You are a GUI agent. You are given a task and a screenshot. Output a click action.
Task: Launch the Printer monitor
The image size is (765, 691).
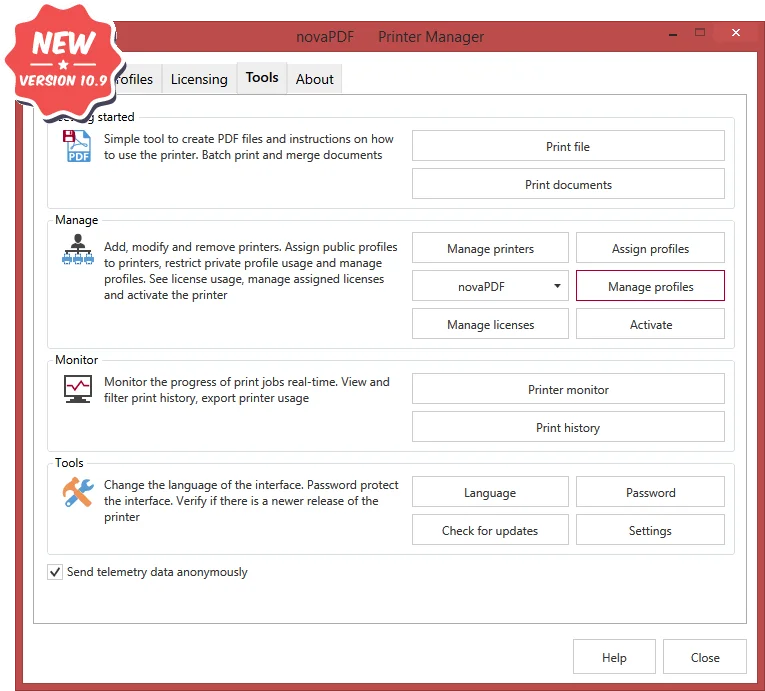568,389
